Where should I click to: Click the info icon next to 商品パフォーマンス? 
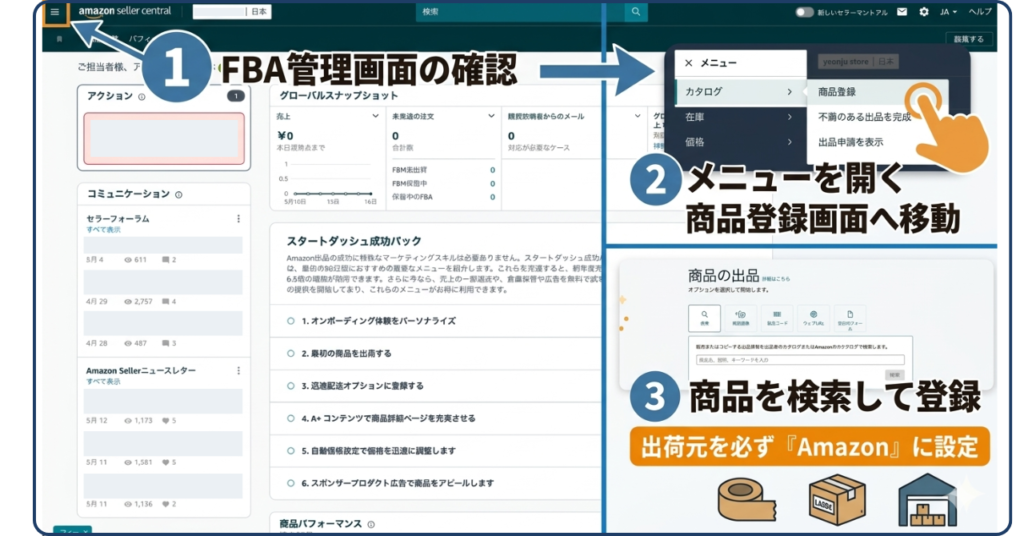(371, 524)
